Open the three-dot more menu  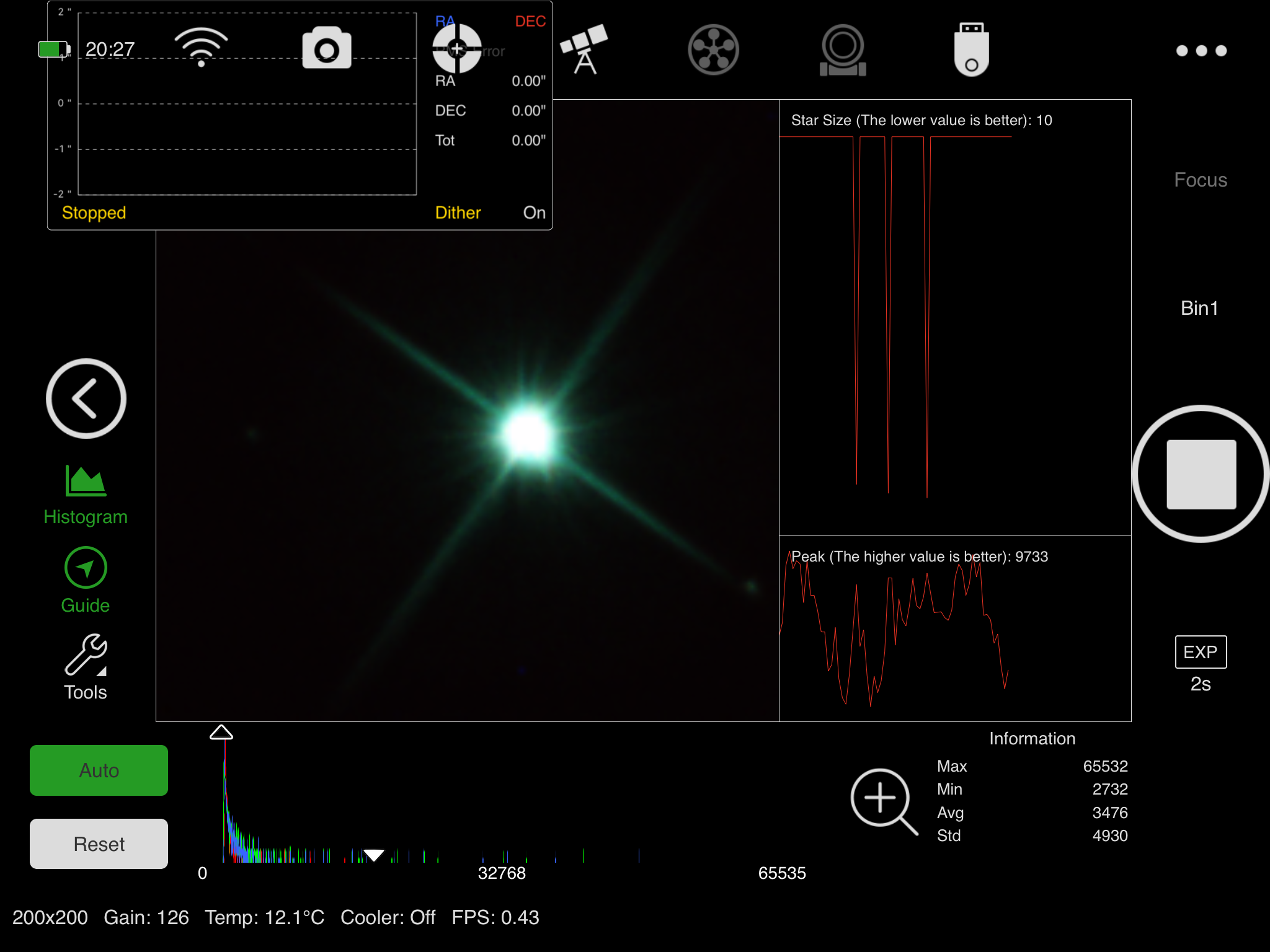point(1201,51)
